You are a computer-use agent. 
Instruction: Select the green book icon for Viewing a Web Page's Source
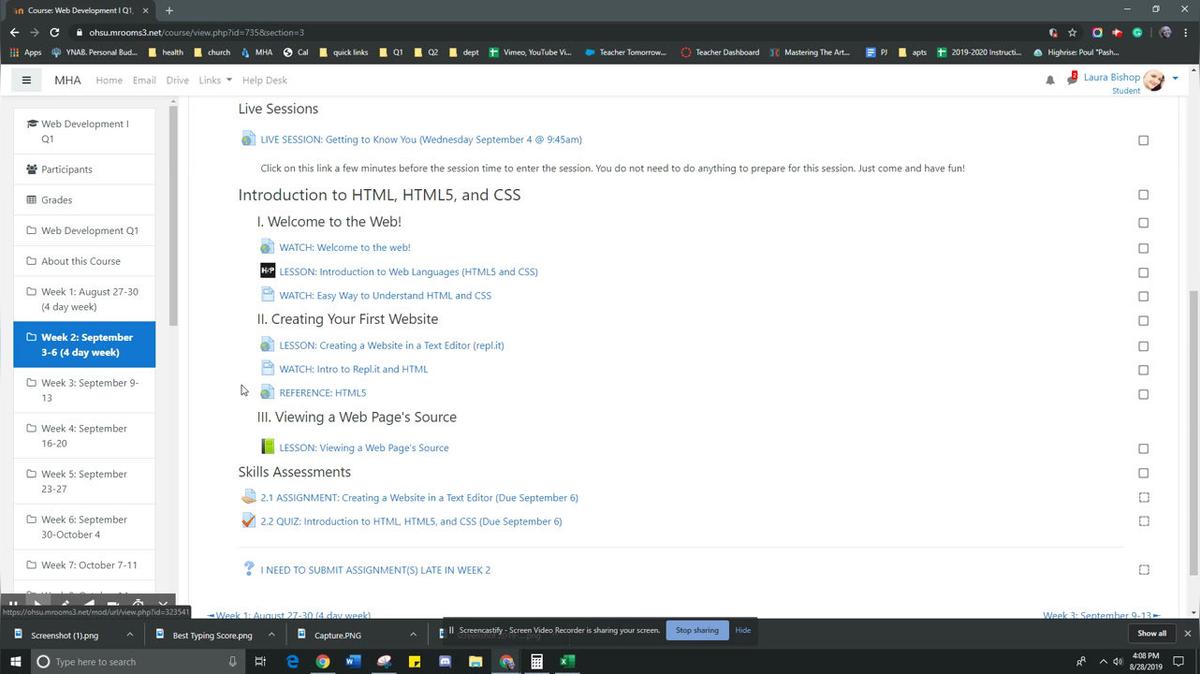[x=267, y=447]
